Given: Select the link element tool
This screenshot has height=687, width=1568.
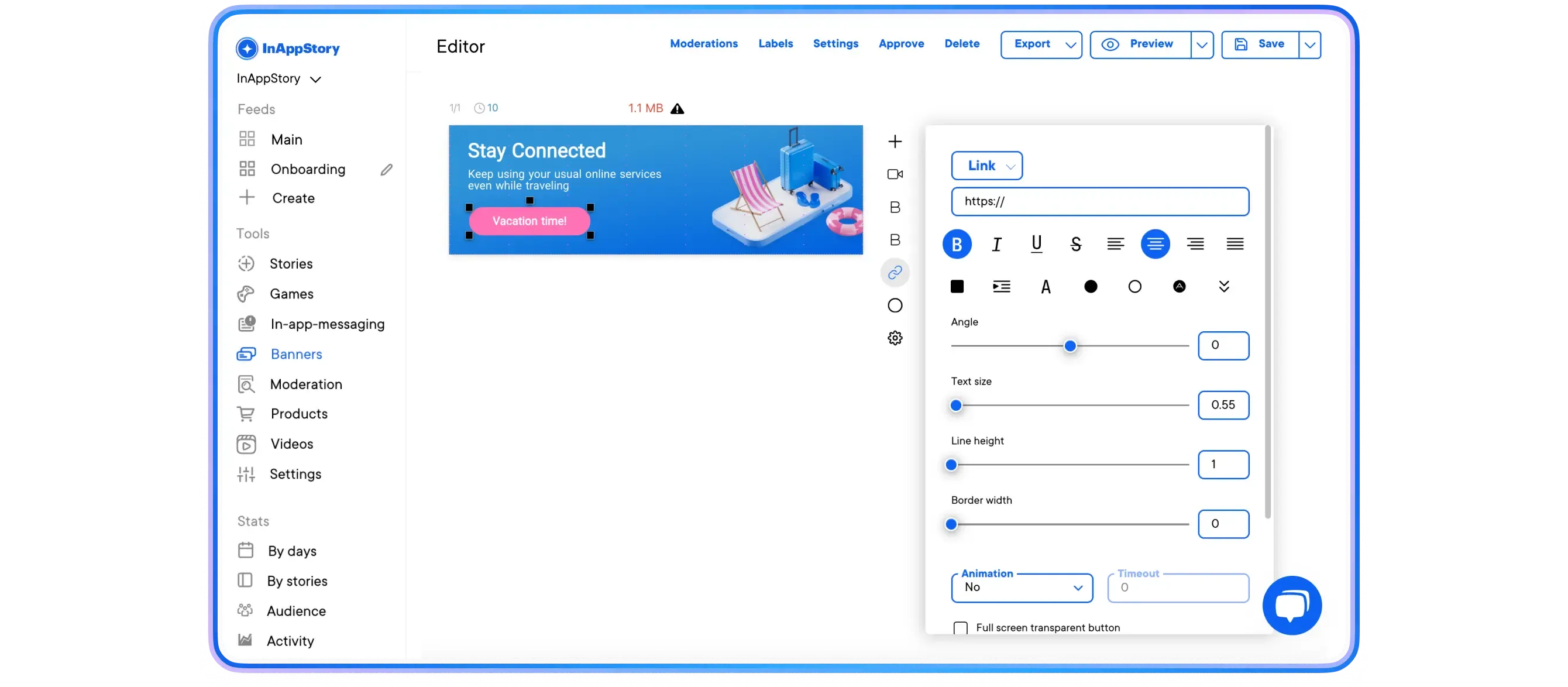Looking at the screenshot, I should pos(895,272).
